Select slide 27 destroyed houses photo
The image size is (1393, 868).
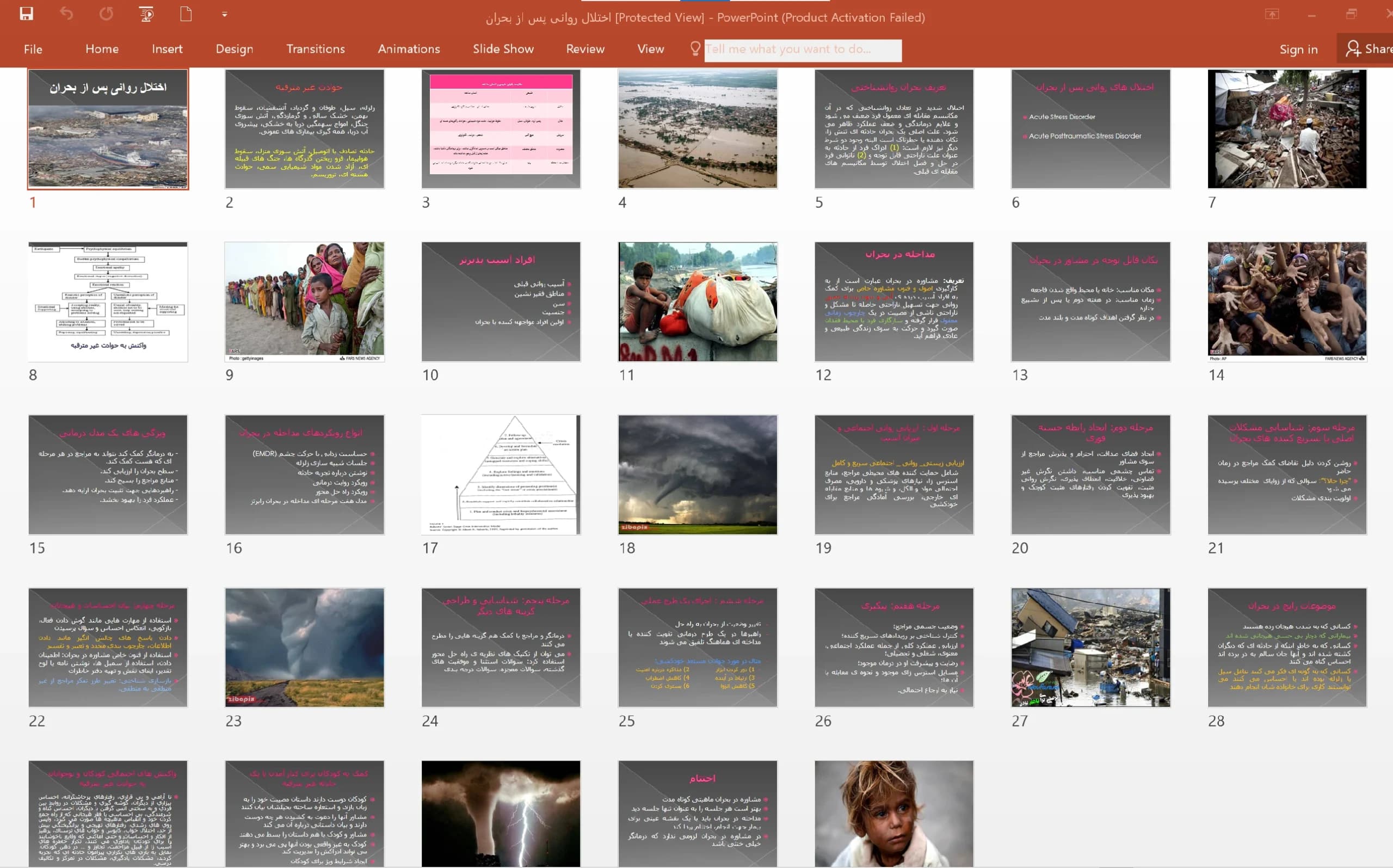[x=1090, y=648]
